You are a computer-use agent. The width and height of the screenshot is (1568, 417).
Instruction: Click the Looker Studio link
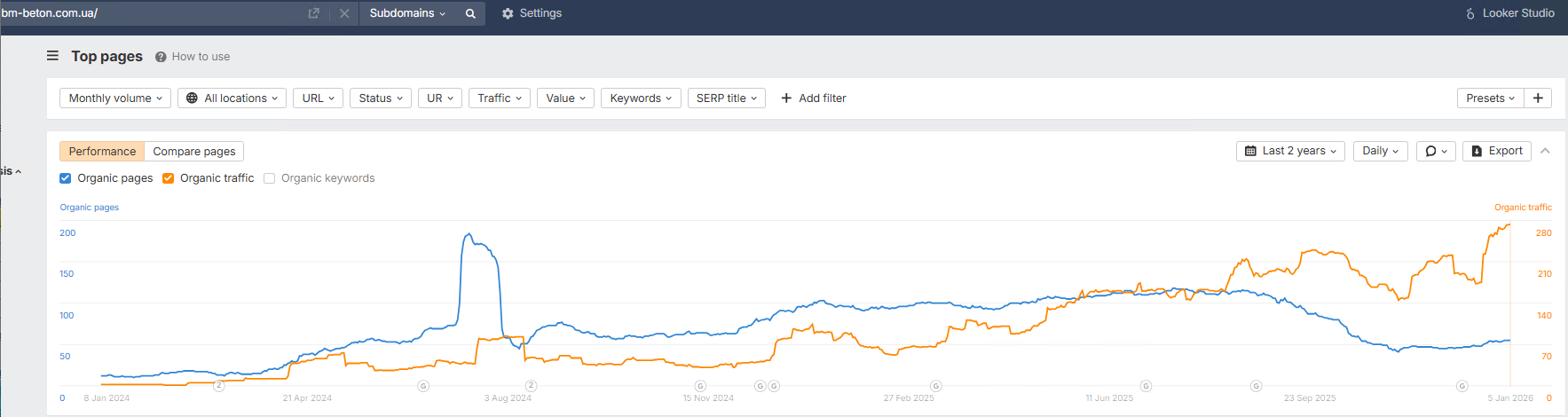coord(1509,13)
